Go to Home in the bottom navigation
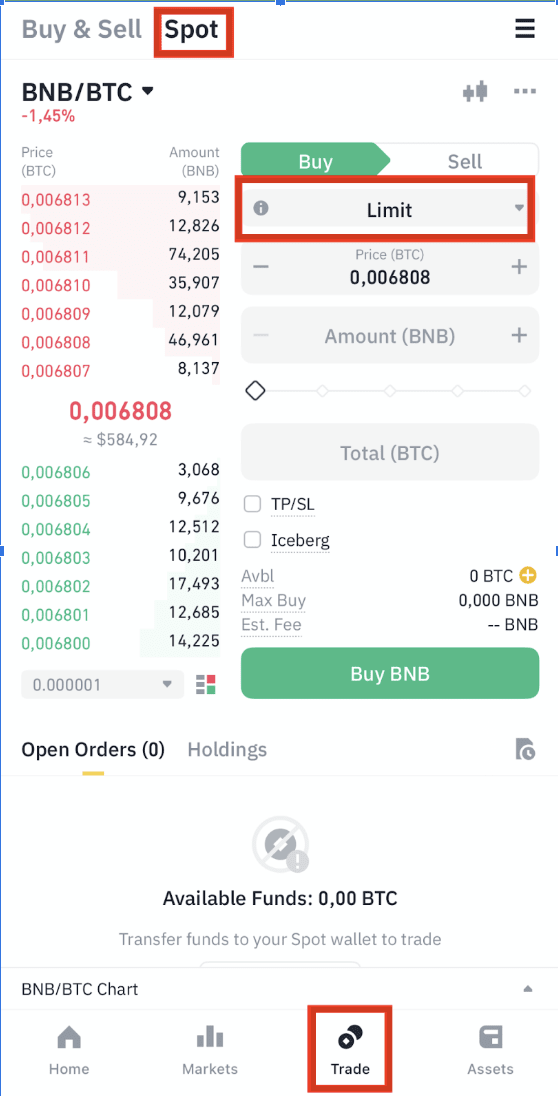Viewport: 558px width, 1096px height. click(x=69, y=1051)
